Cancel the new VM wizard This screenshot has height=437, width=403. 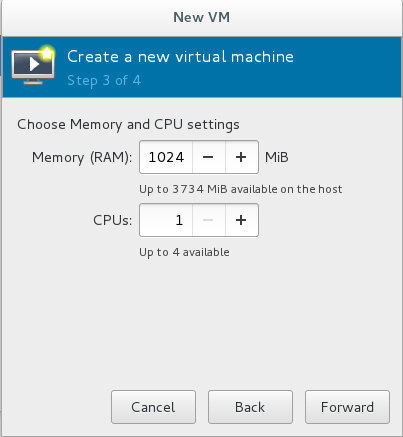[153, 407]
